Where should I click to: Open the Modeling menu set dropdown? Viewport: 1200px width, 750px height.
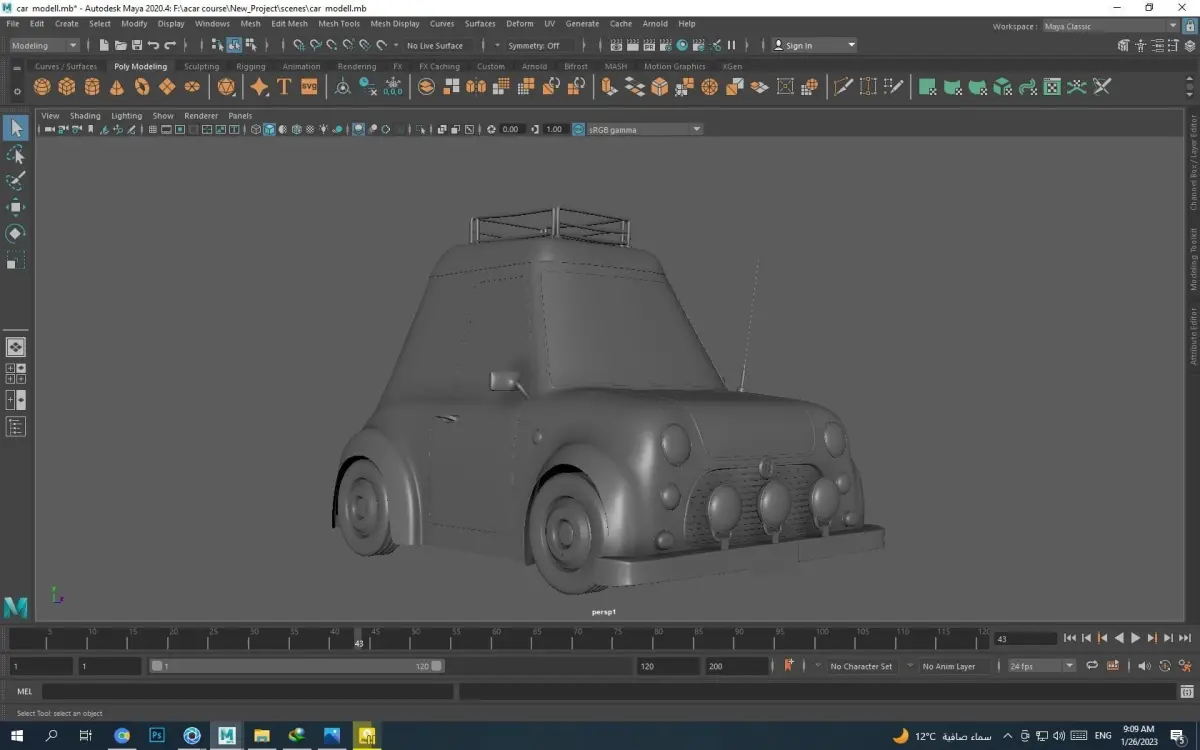(x=44, y=45)
